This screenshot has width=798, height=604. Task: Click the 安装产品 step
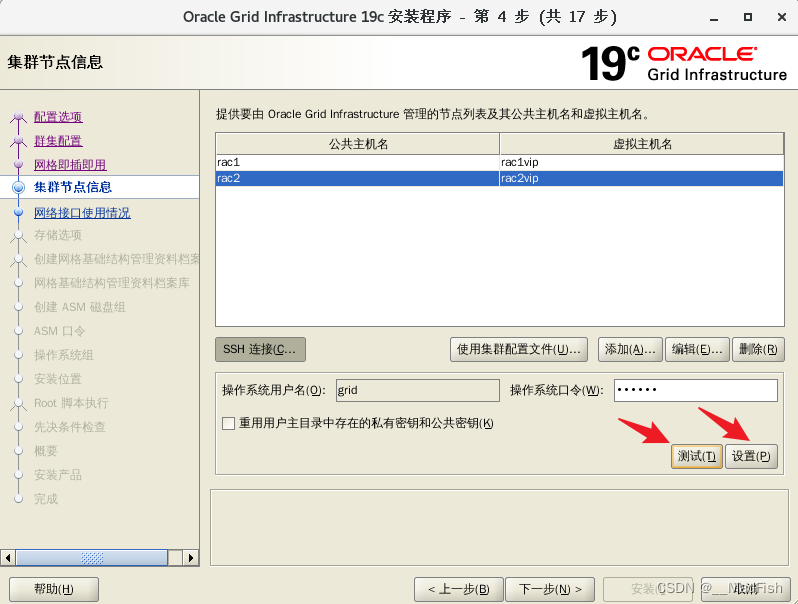point(58,475)
